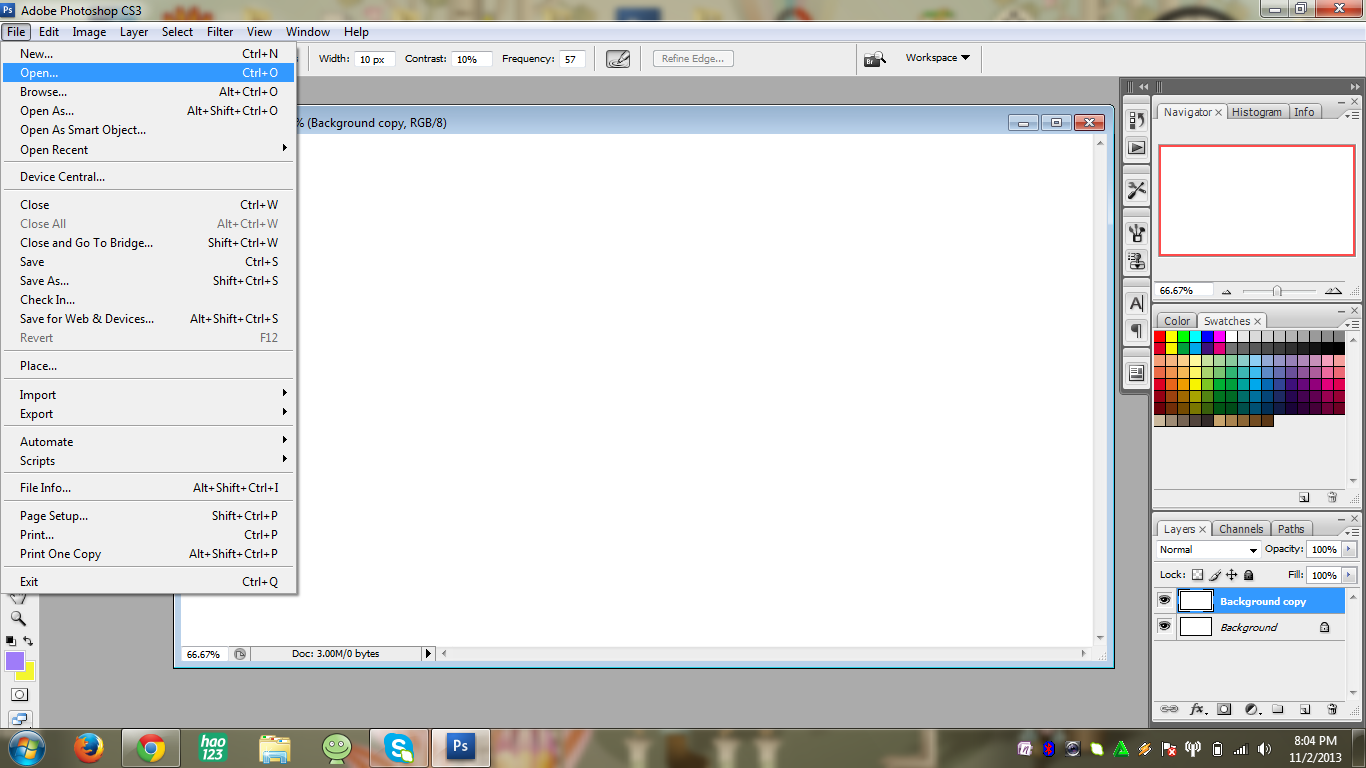
Task: Click Create new layer icon in Layers panel
Action: (x=1305, y=709)
